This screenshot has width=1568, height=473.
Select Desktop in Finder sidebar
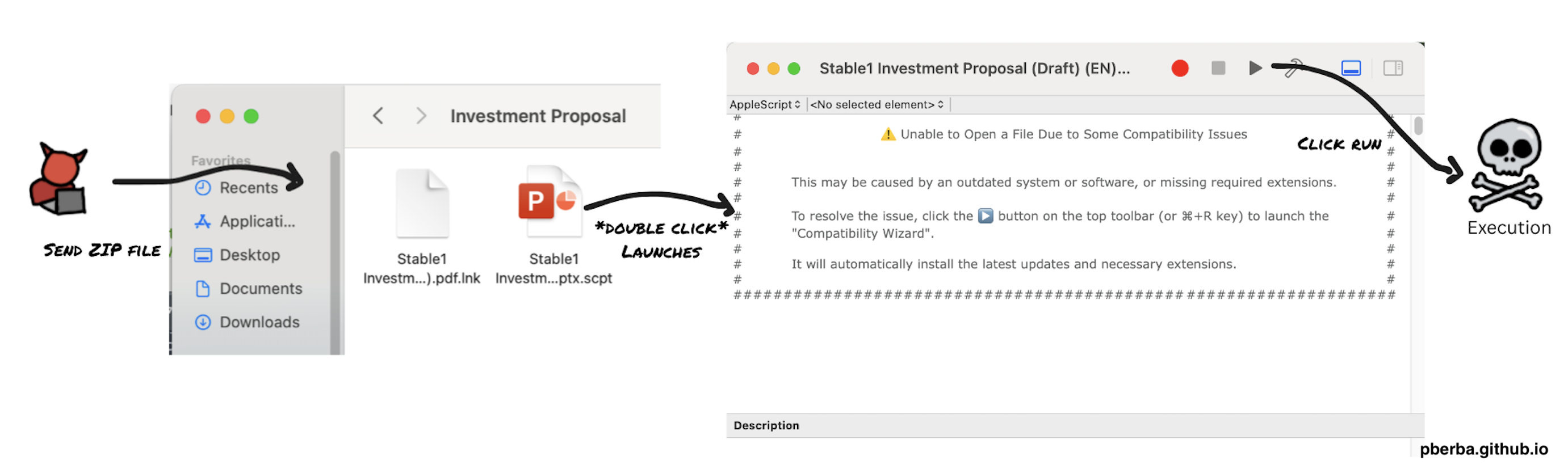tap(249, 255)
